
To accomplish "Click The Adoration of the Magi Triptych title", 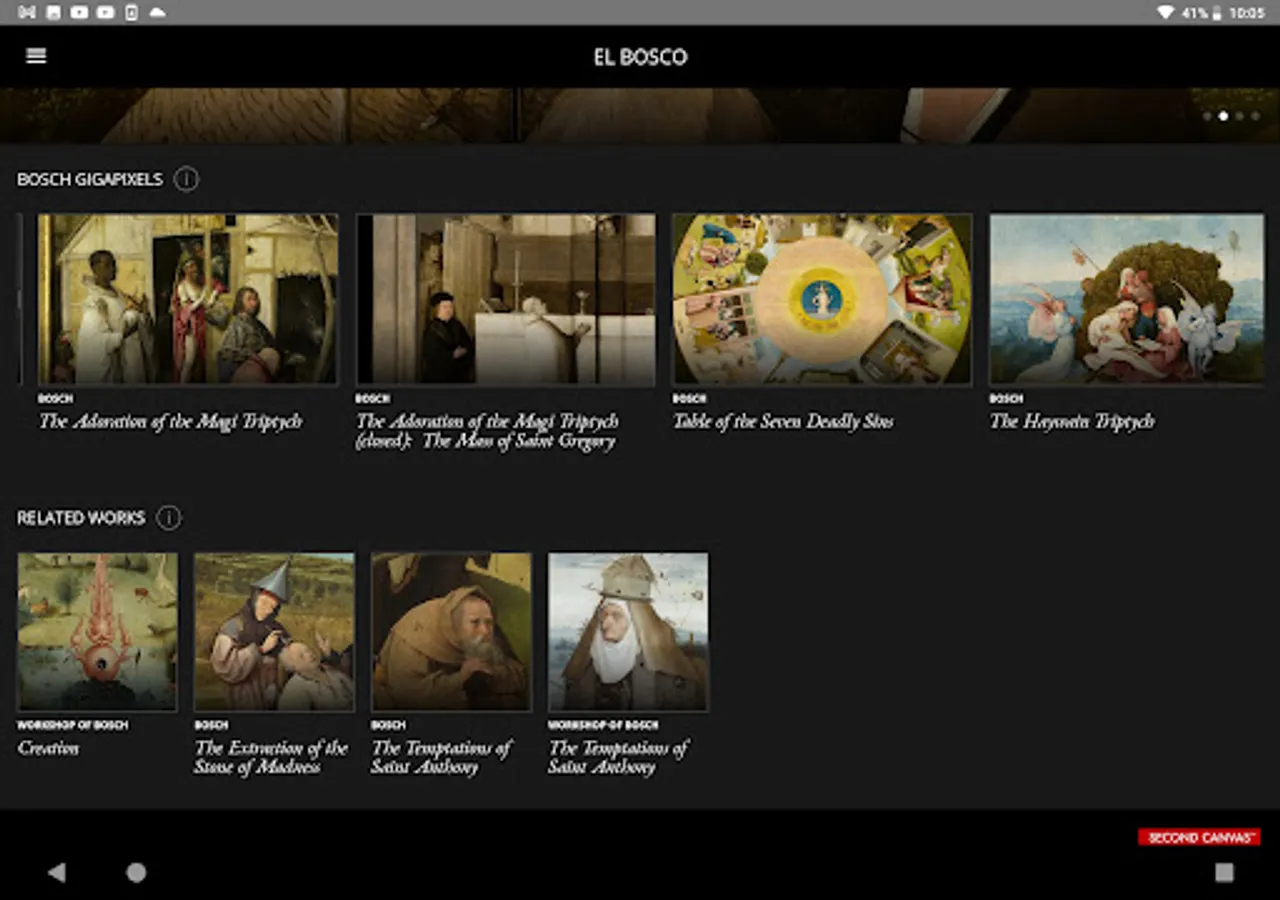I will (170, 422).
